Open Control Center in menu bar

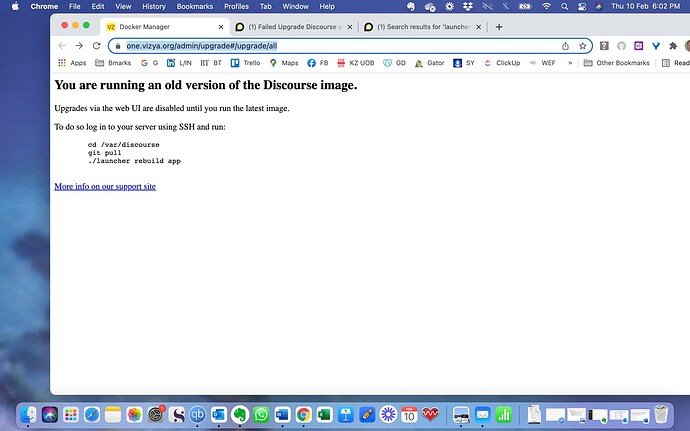click(582, 6)
